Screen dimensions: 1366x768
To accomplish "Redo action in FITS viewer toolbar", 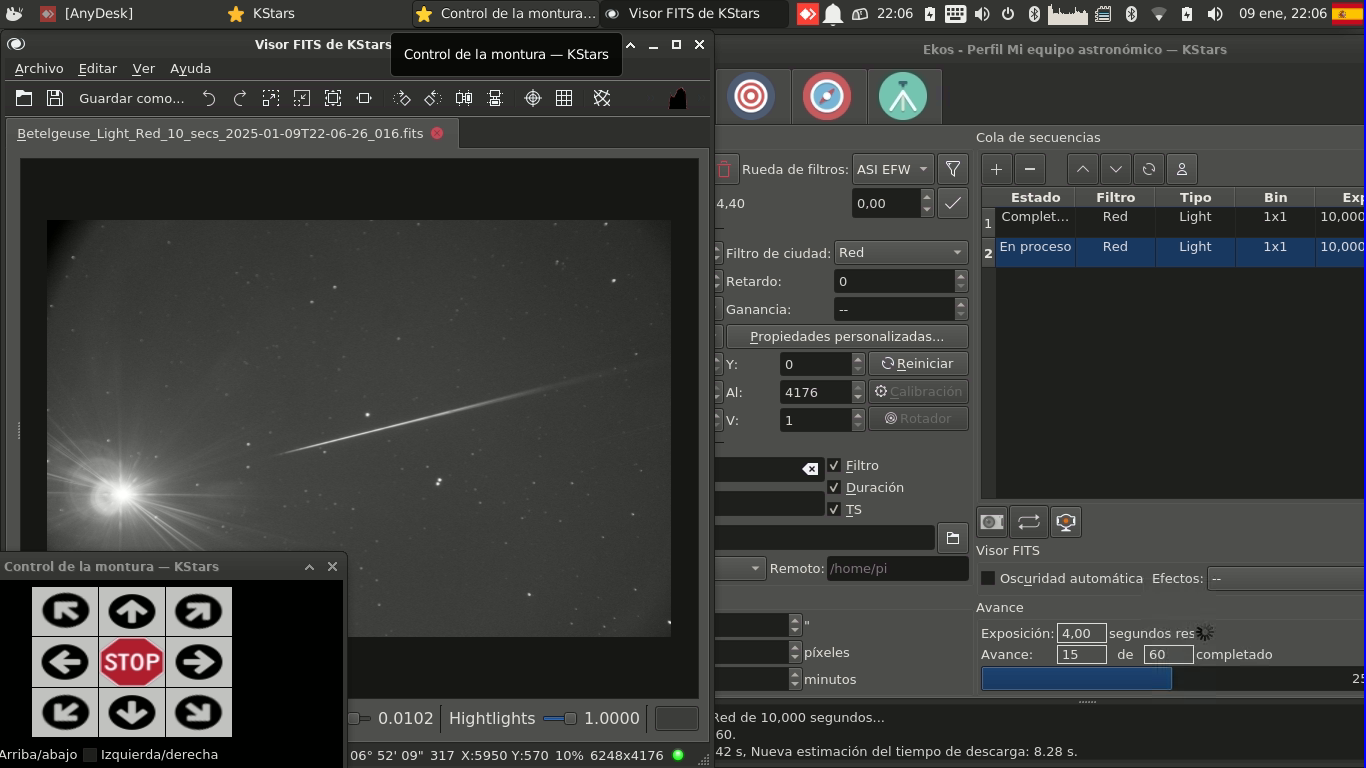I will click(239, 98).
